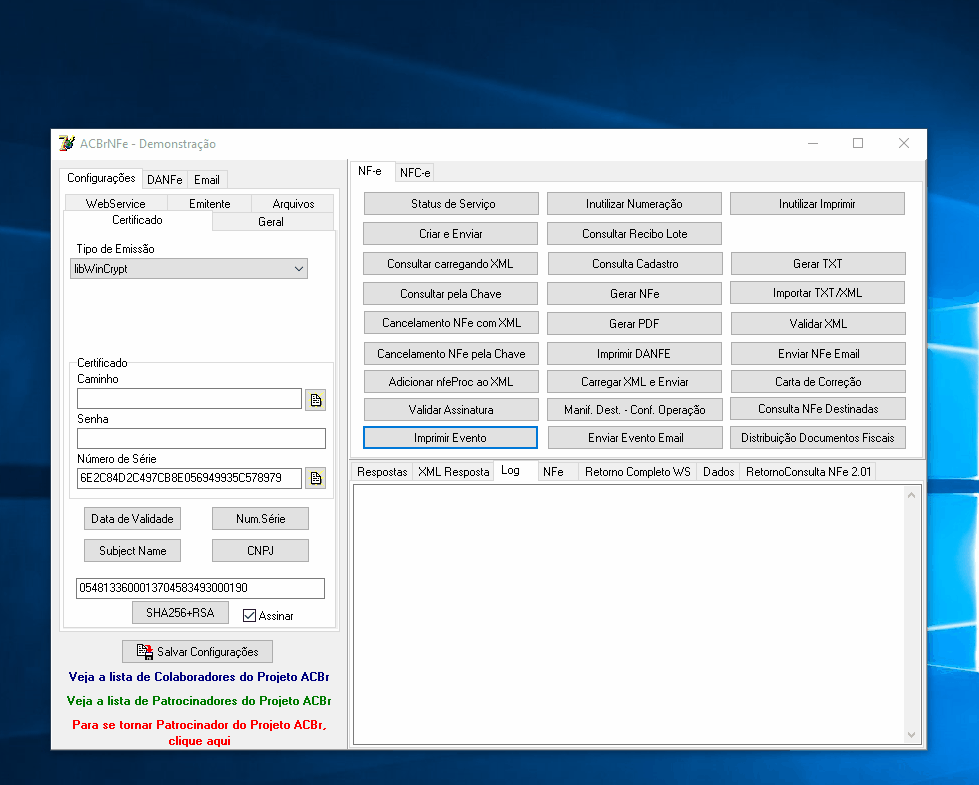Select the Certificado tab
Image resolution: width=979 pixels, height=785 pixels.
coord(137,220)
